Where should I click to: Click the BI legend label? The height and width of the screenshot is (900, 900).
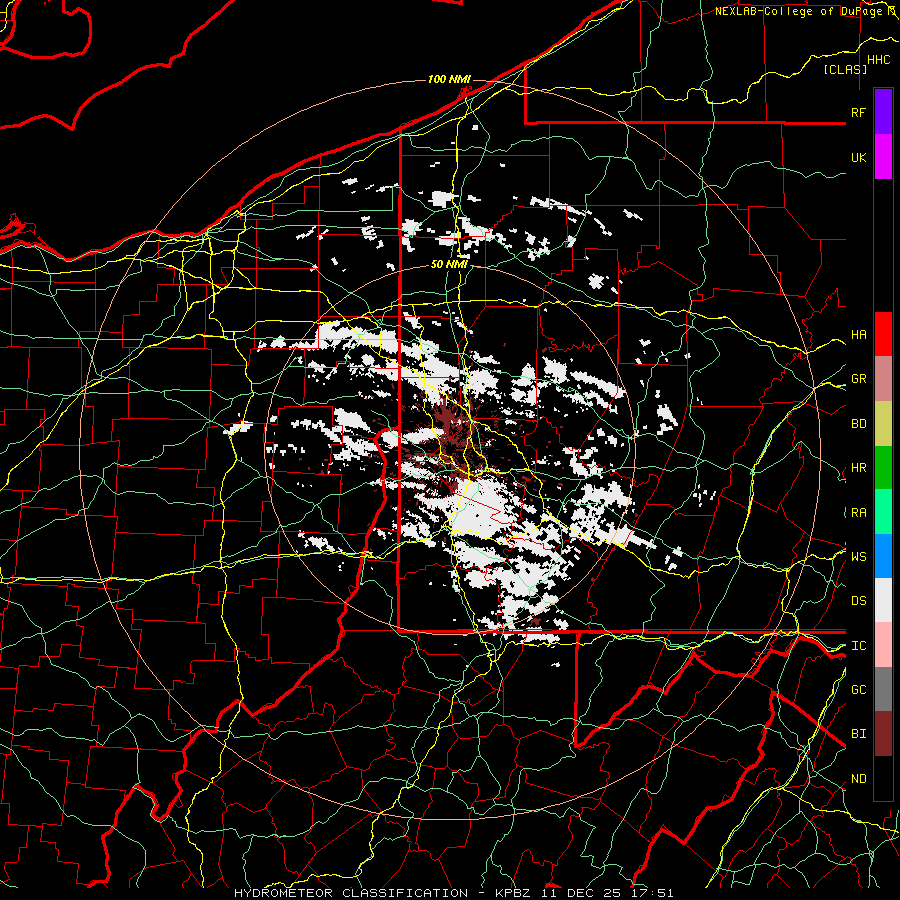click(x=858, y=734)
